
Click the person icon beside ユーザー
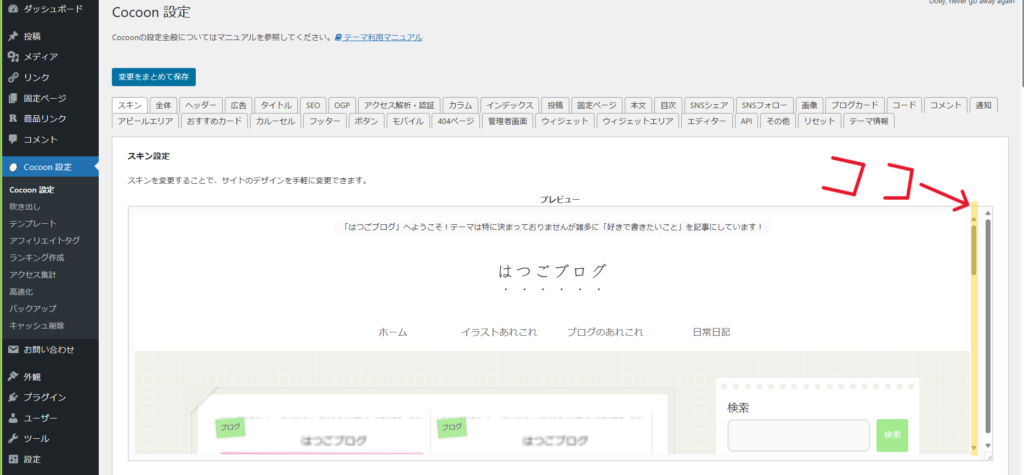(13, 418)
